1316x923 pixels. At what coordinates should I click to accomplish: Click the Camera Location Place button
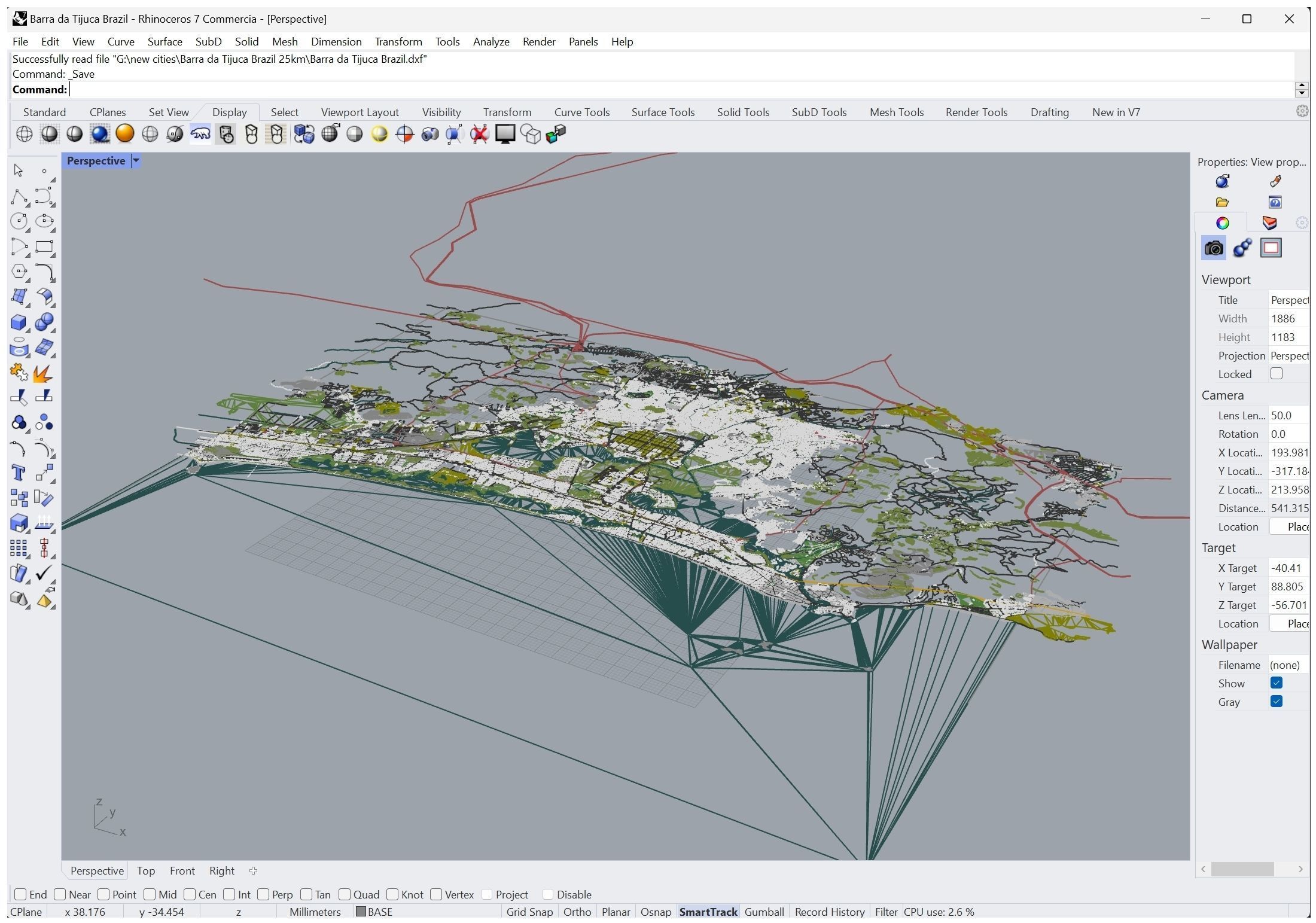[1290, 526]
